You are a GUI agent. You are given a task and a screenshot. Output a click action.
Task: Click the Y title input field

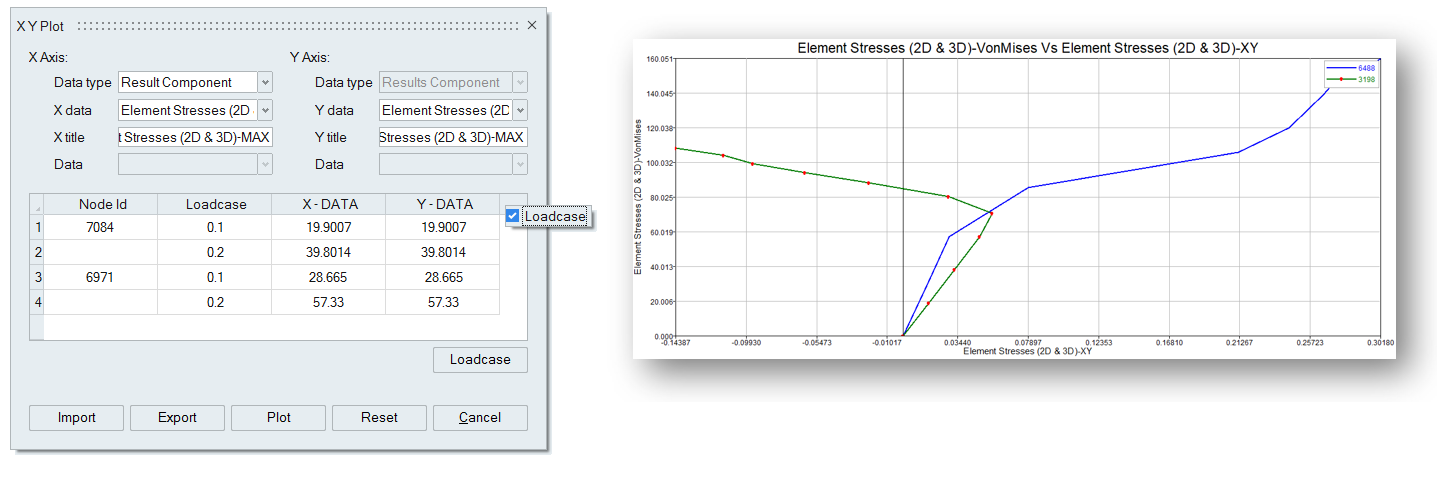pyautogui.click(x=453, y=138)
